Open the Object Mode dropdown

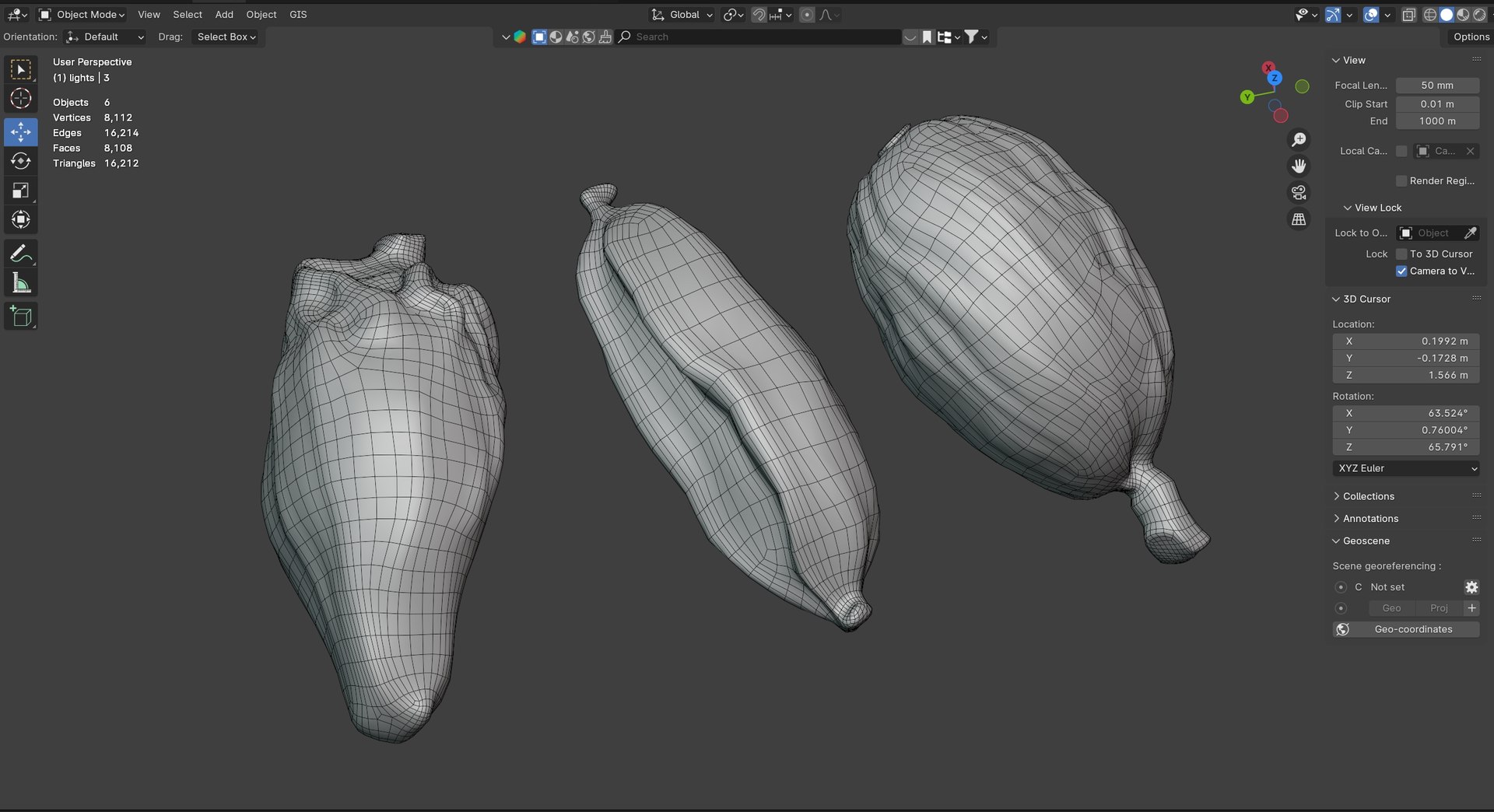pyautogui.click(x=82, y=15)
